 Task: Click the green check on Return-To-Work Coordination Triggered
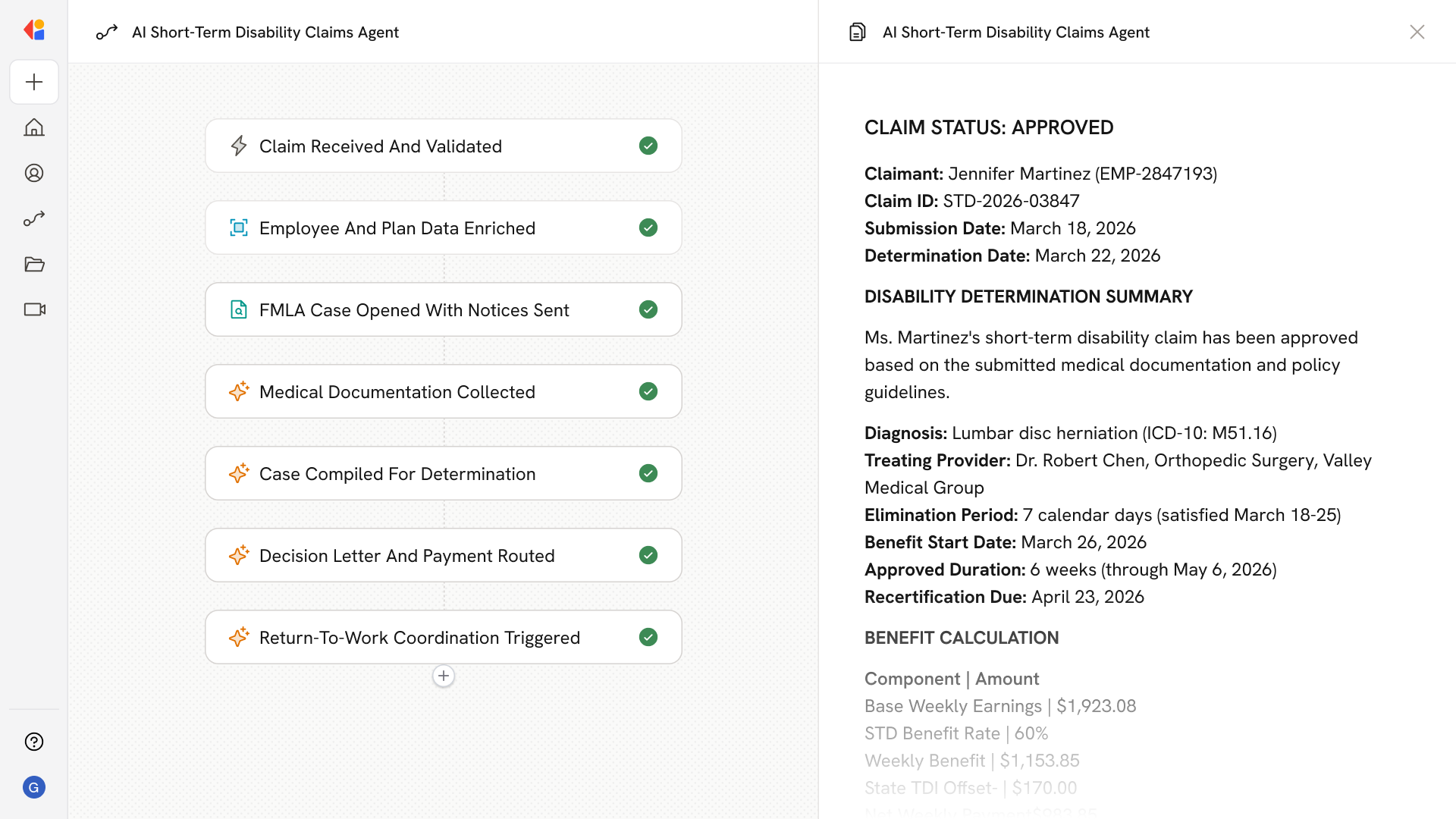(x=648, y=637)
